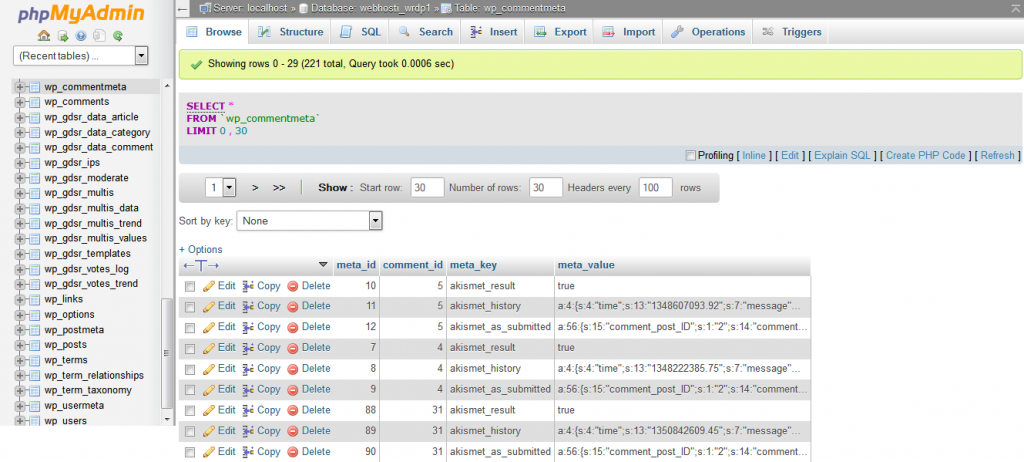
Task: Click the log out icon beside Home
Action: [64, 35]
